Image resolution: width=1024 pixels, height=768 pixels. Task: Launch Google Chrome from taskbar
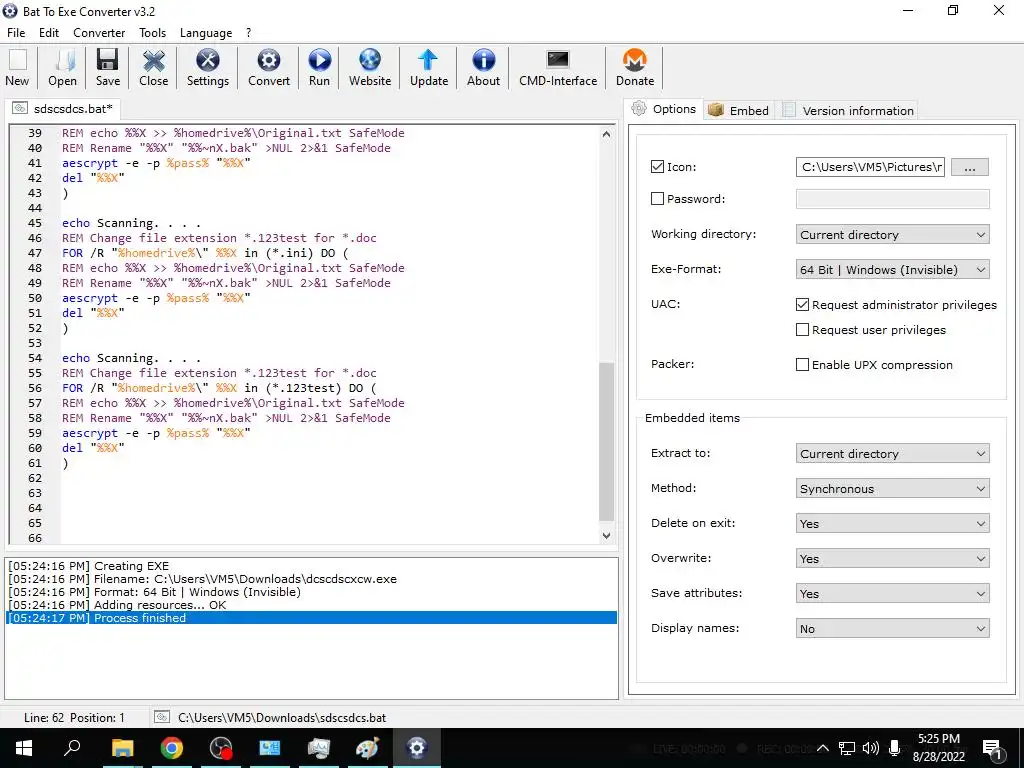click(x=172, y=748)
